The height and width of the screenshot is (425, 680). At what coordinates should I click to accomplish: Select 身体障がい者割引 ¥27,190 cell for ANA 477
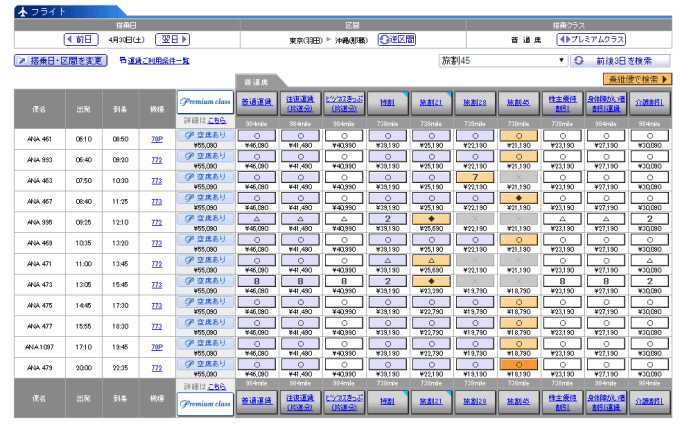[606, 323]
